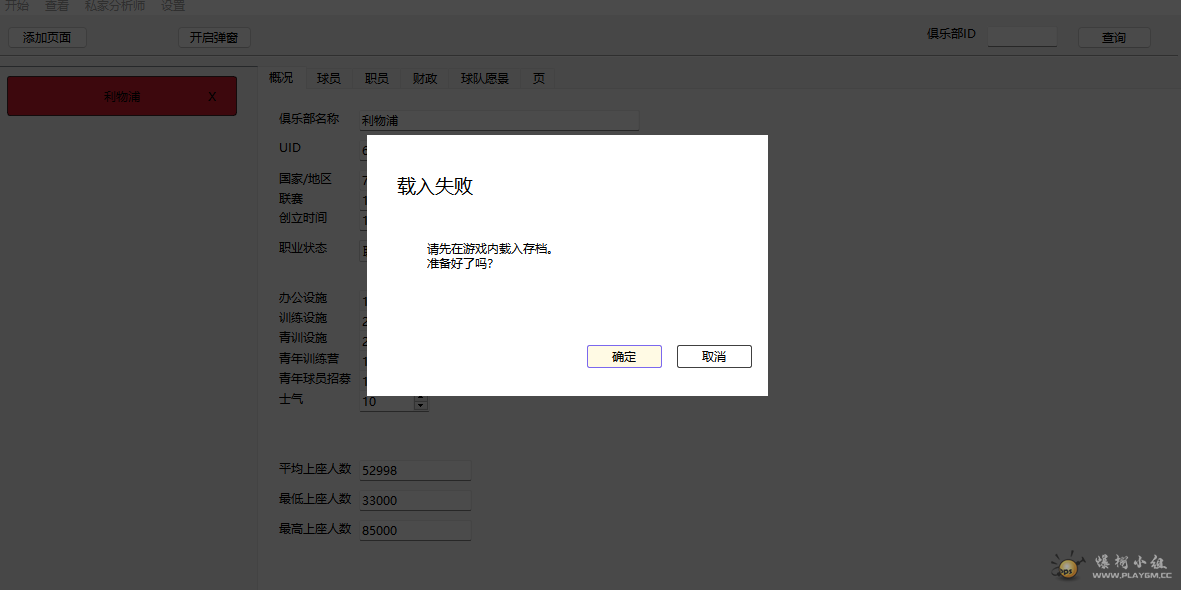Image resolution: width=1181 pixels, height=590 pixels.
Task: Increase the 士气 value using spinner up arrow
Action: [x=421, y=398]
